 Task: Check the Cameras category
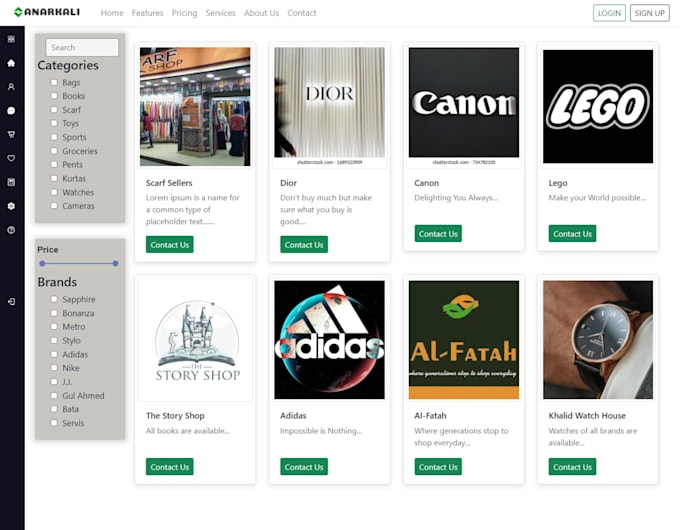54,206
